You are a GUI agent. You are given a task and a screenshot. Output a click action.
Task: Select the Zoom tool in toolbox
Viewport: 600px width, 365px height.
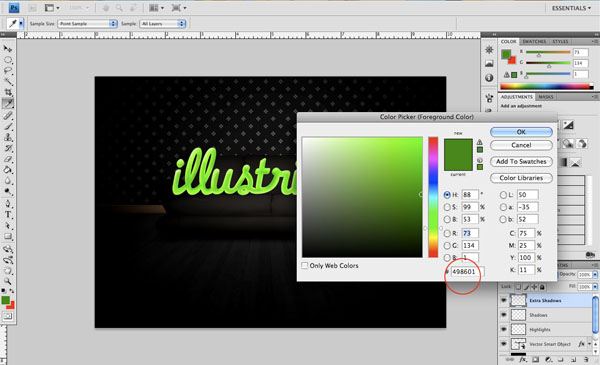coord(8,282)
